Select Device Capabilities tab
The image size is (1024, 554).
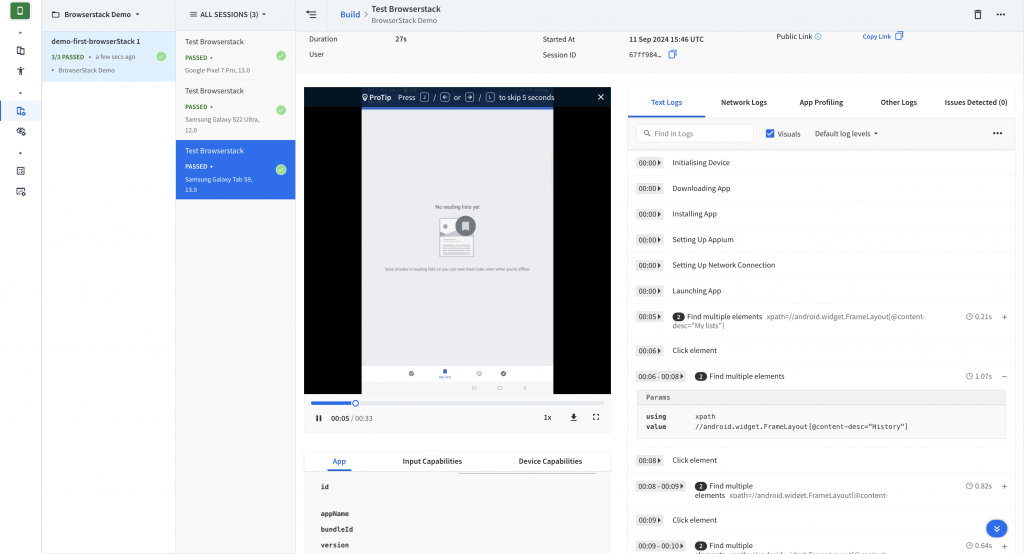550,461
